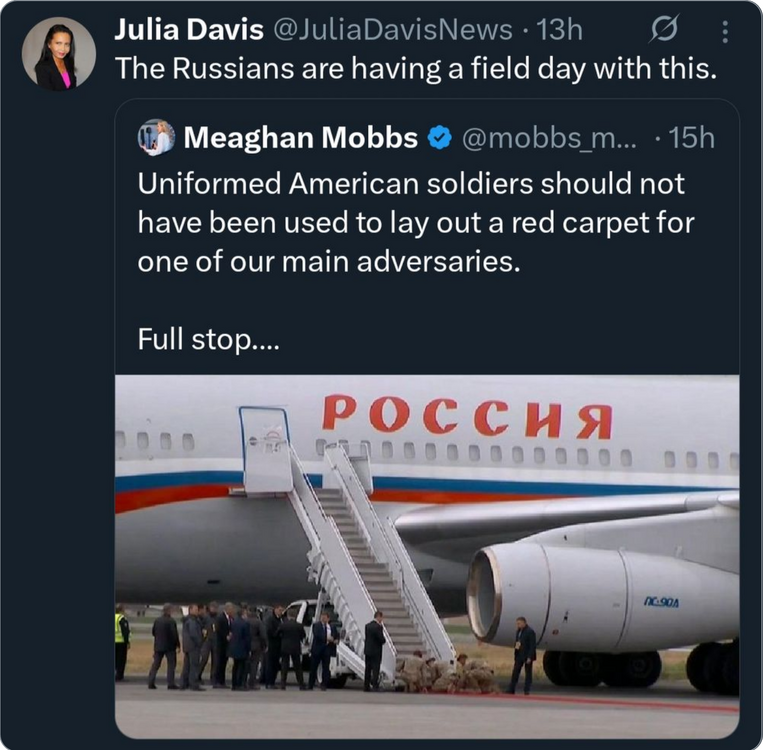Viewport: 763px width, 750px height.
Task: Click the Meaghan Mobbs display name
Action: pyautogui.click(x=300, y=139)
